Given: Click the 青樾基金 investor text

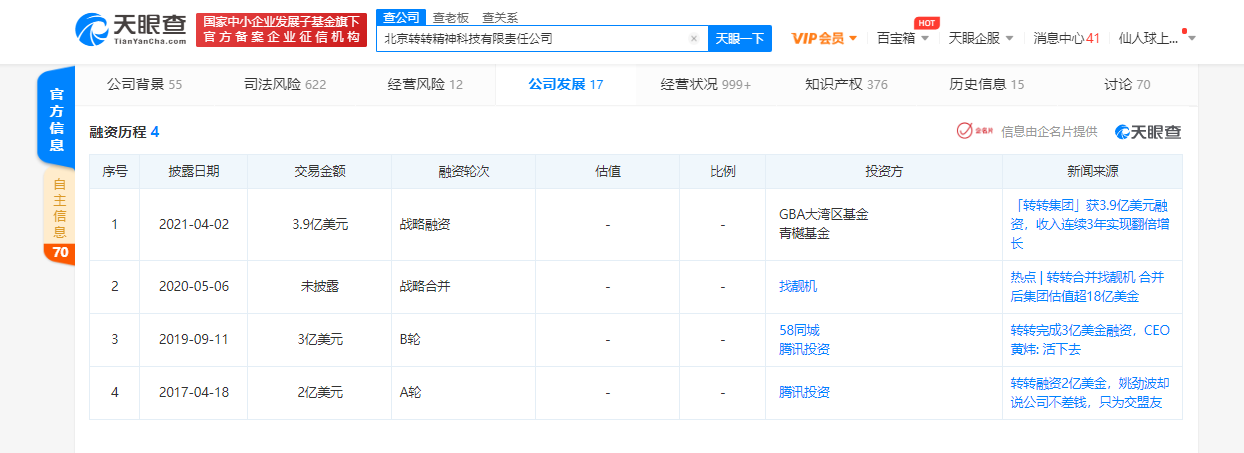Looking at the screenshot, I should (804, 234).
